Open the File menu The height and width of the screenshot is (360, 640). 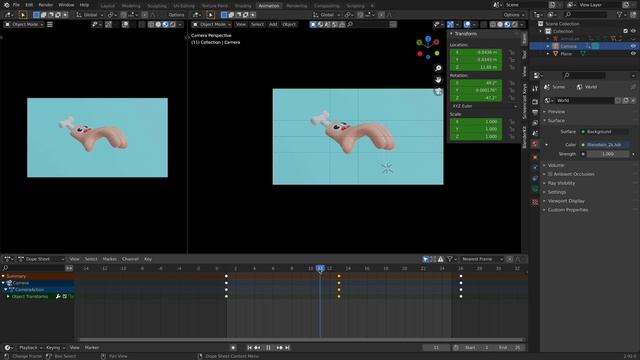point(16,5)
